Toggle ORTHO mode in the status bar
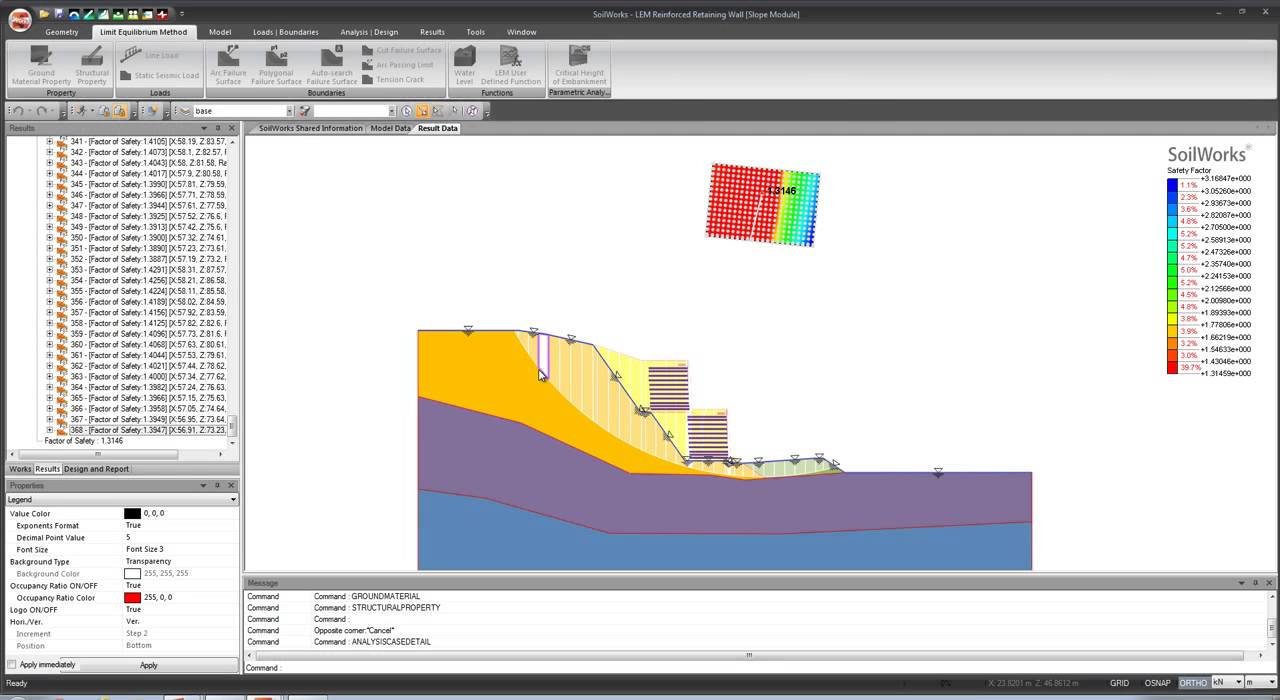Screen dimensions: 1280x700 coord(1193,683)
